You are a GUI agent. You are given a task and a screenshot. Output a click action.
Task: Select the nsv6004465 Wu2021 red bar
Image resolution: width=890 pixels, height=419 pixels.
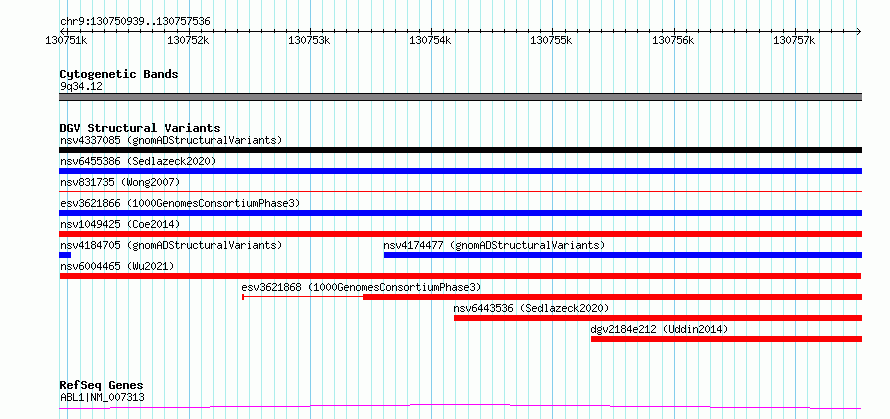460,276
